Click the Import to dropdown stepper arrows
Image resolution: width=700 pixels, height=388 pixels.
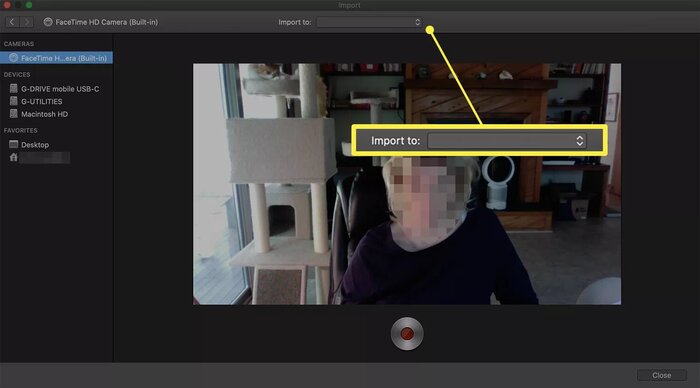pyautogui.click(x=417, y=22)
